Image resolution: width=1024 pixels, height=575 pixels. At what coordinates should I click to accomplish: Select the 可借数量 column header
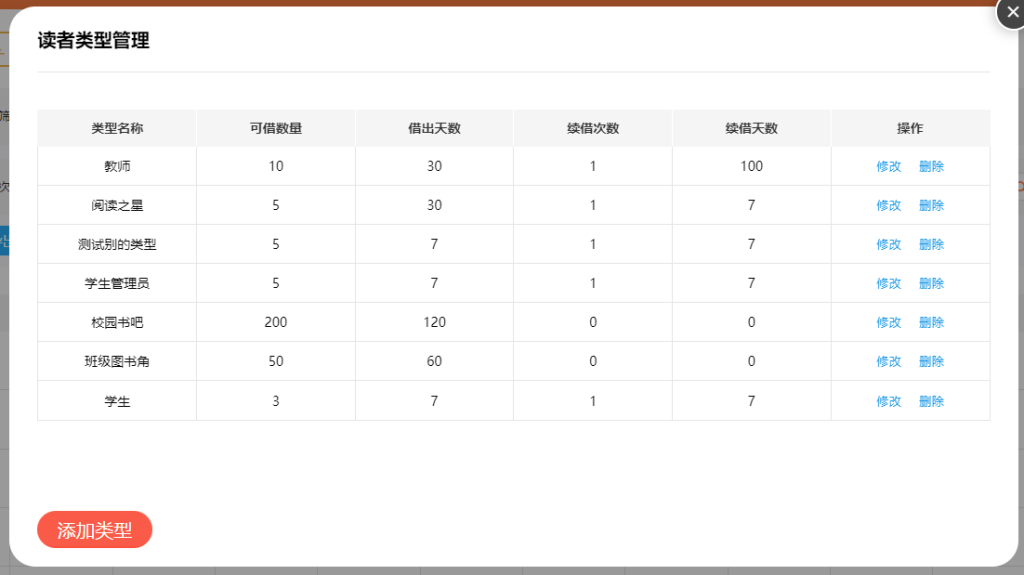coord(276,128)
